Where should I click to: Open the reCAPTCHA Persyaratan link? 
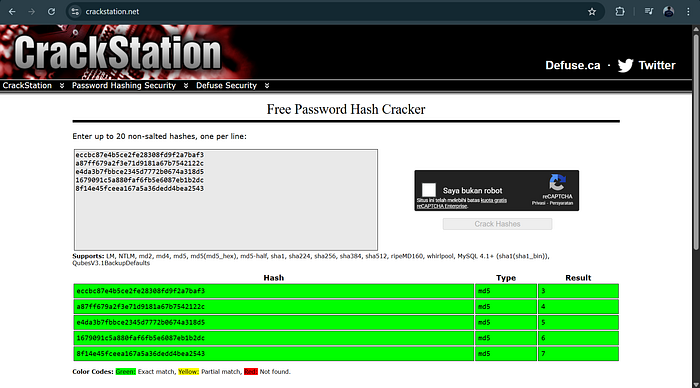click(x=561, y=203)
